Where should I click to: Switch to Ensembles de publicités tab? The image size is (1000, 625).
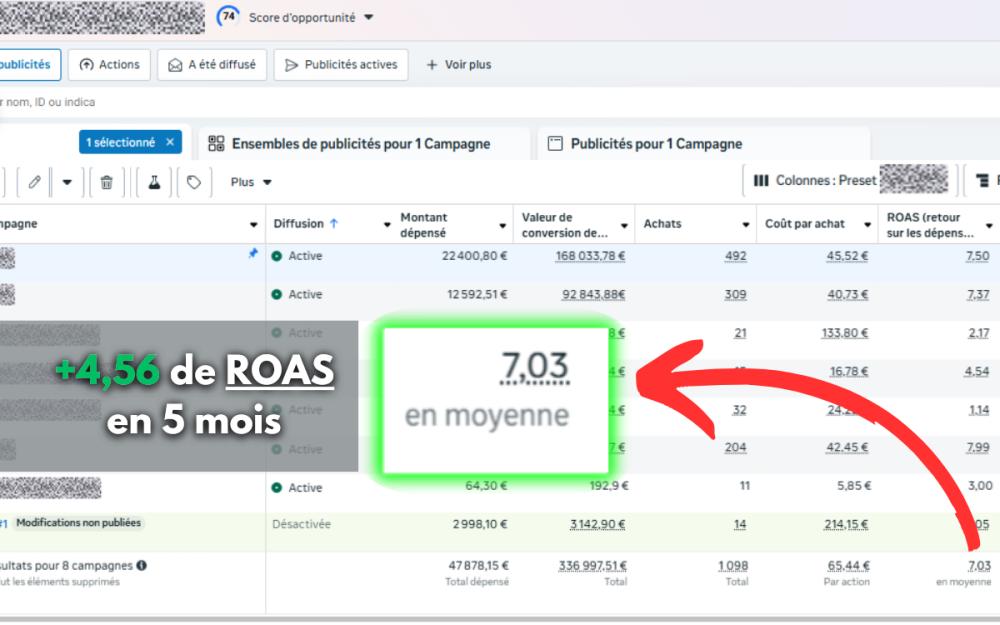coord(361,144)
